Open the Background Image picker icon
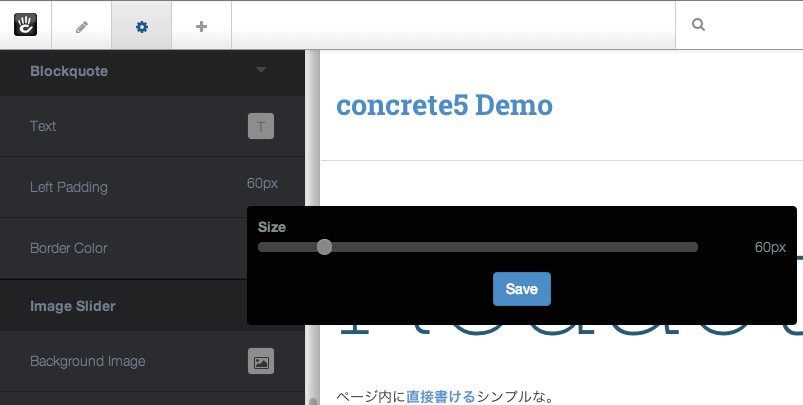The width and height of the screenshot is (803, 405). coord(260,361)
